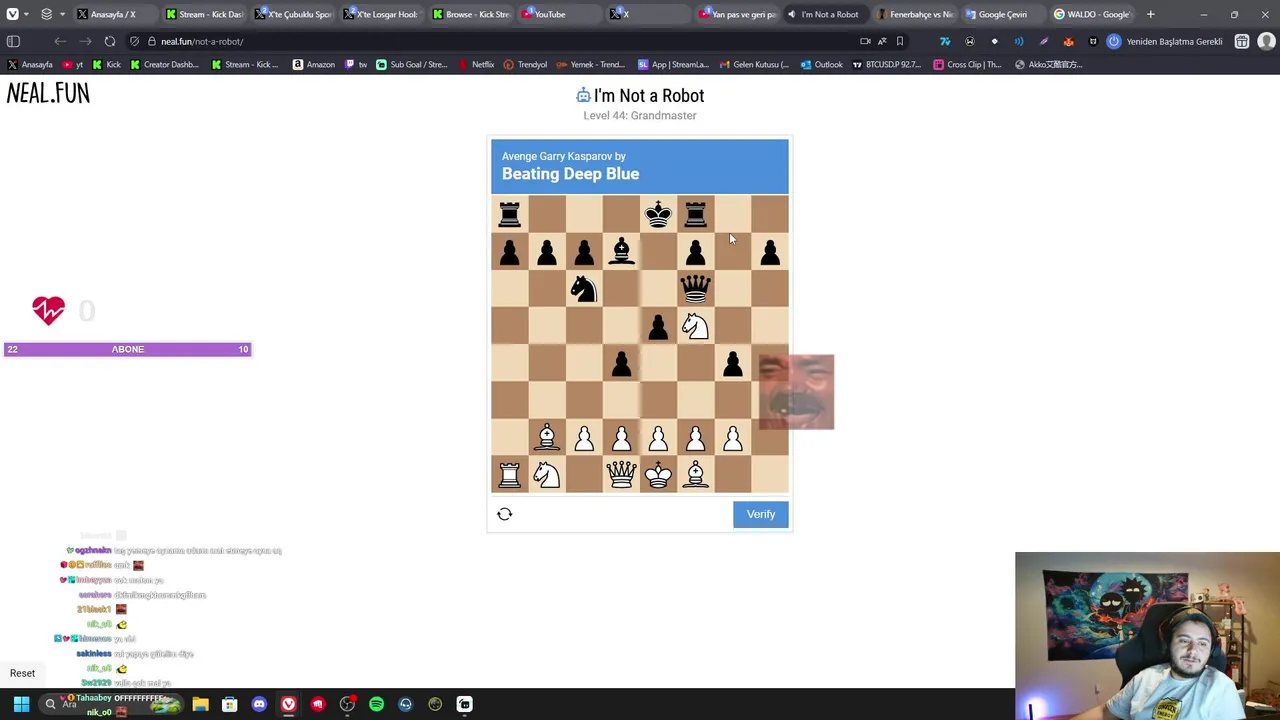This screenshot has height=720, width=1280.
Task: Select the black bishop on d7
Action: 621,250
